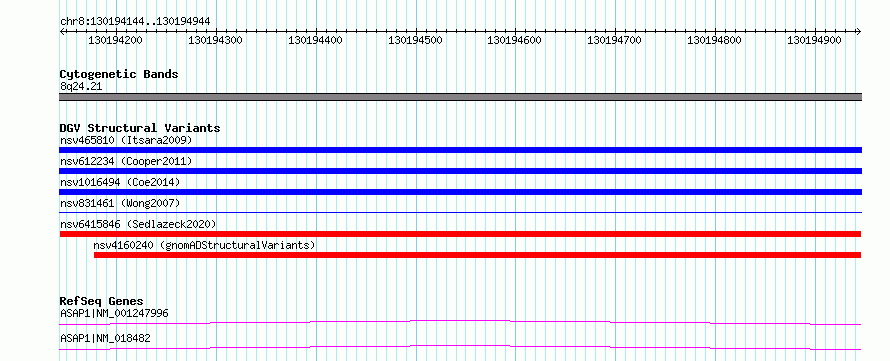Click ruler position 130194600
Viewport: 890px width, 361px height.
[x=515, y=41]
